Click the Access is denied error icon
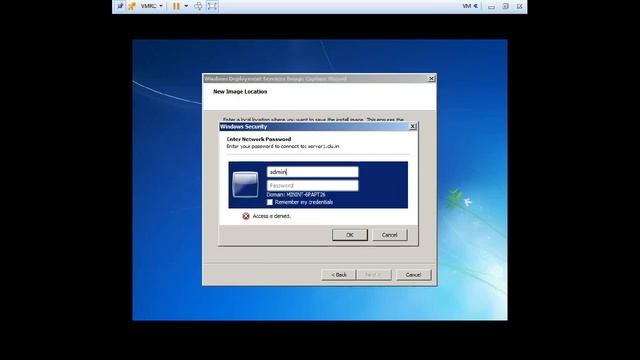The image size is (640, 360). tap(246, 216)
